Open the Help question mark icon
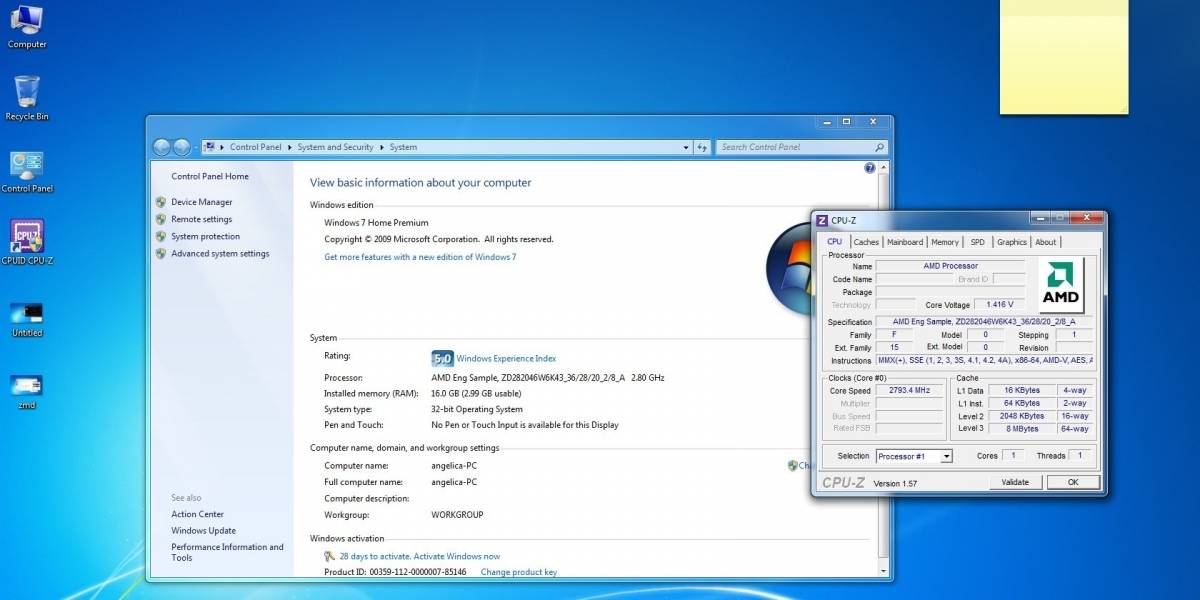The height and width of the screenshot is (600, 1200). [870, 168]
